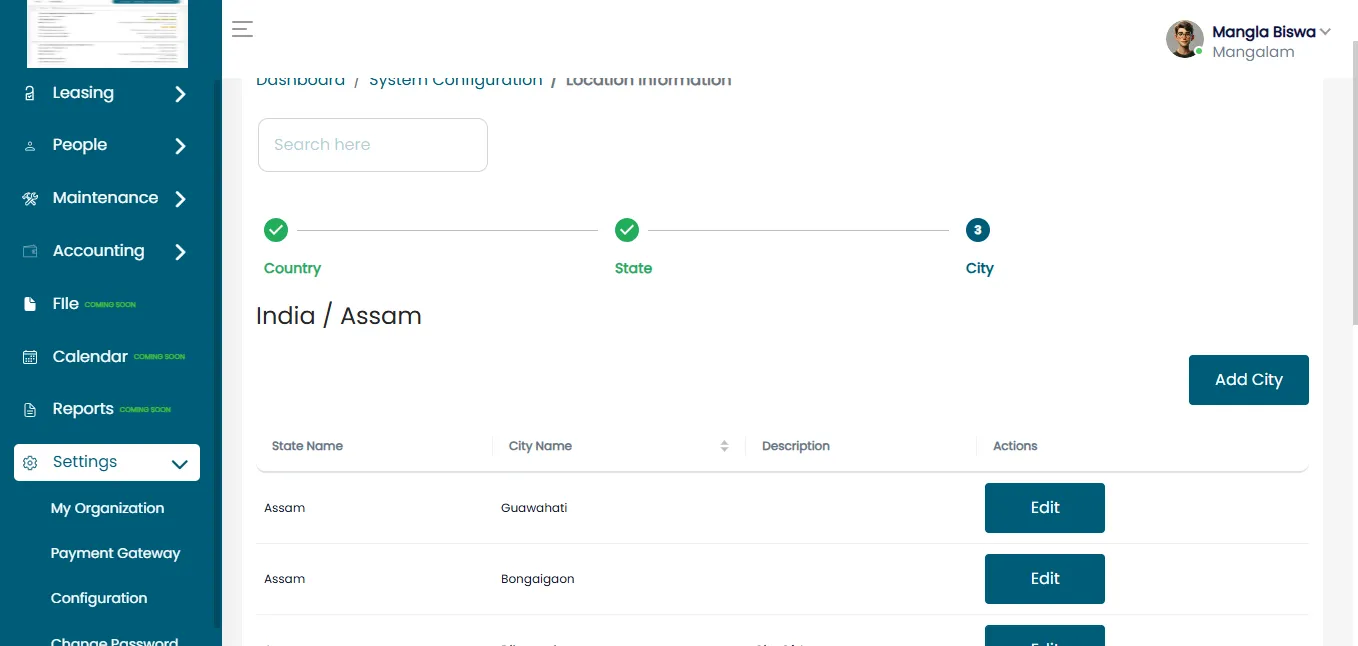The image size is (1358, 646).
Task: Open the Mangla Biswa user dropdown
Action: (x=1325, y=32)
